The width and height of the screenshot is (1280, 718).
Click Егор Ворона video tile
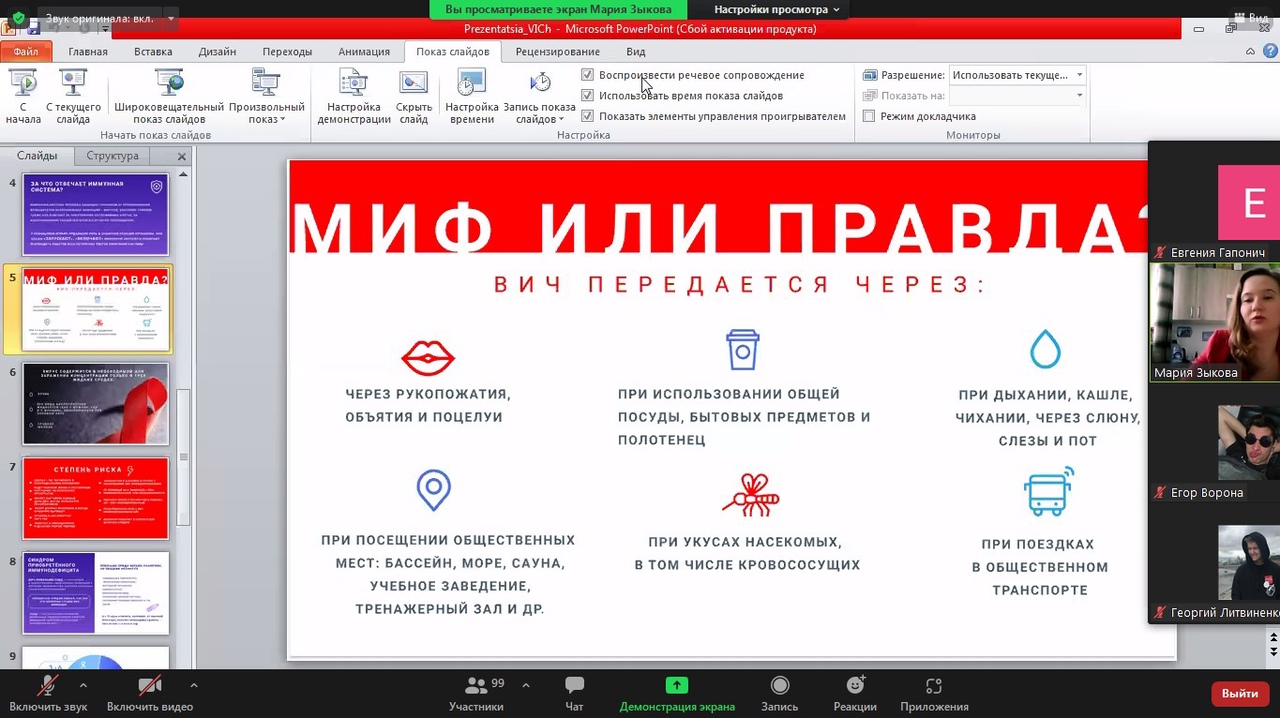coord(1215,443)
